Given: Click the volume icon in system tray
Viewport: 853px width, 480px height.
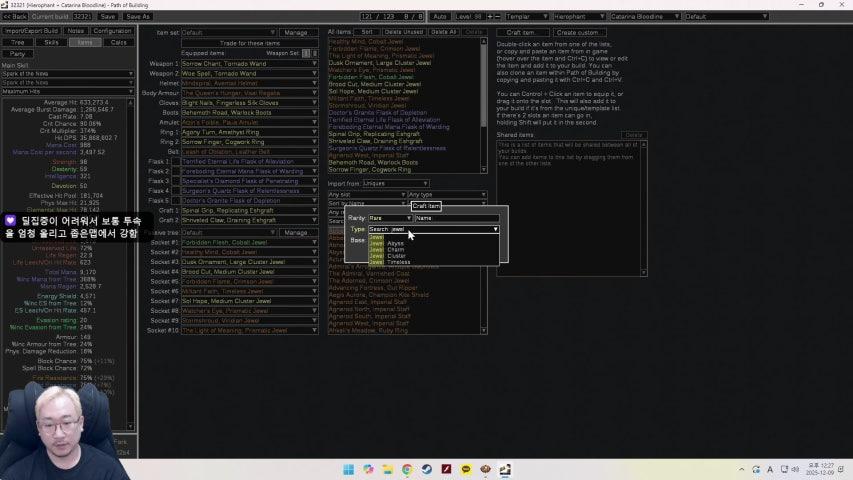Looking at the screenshot, I should [x=793, y=469].
